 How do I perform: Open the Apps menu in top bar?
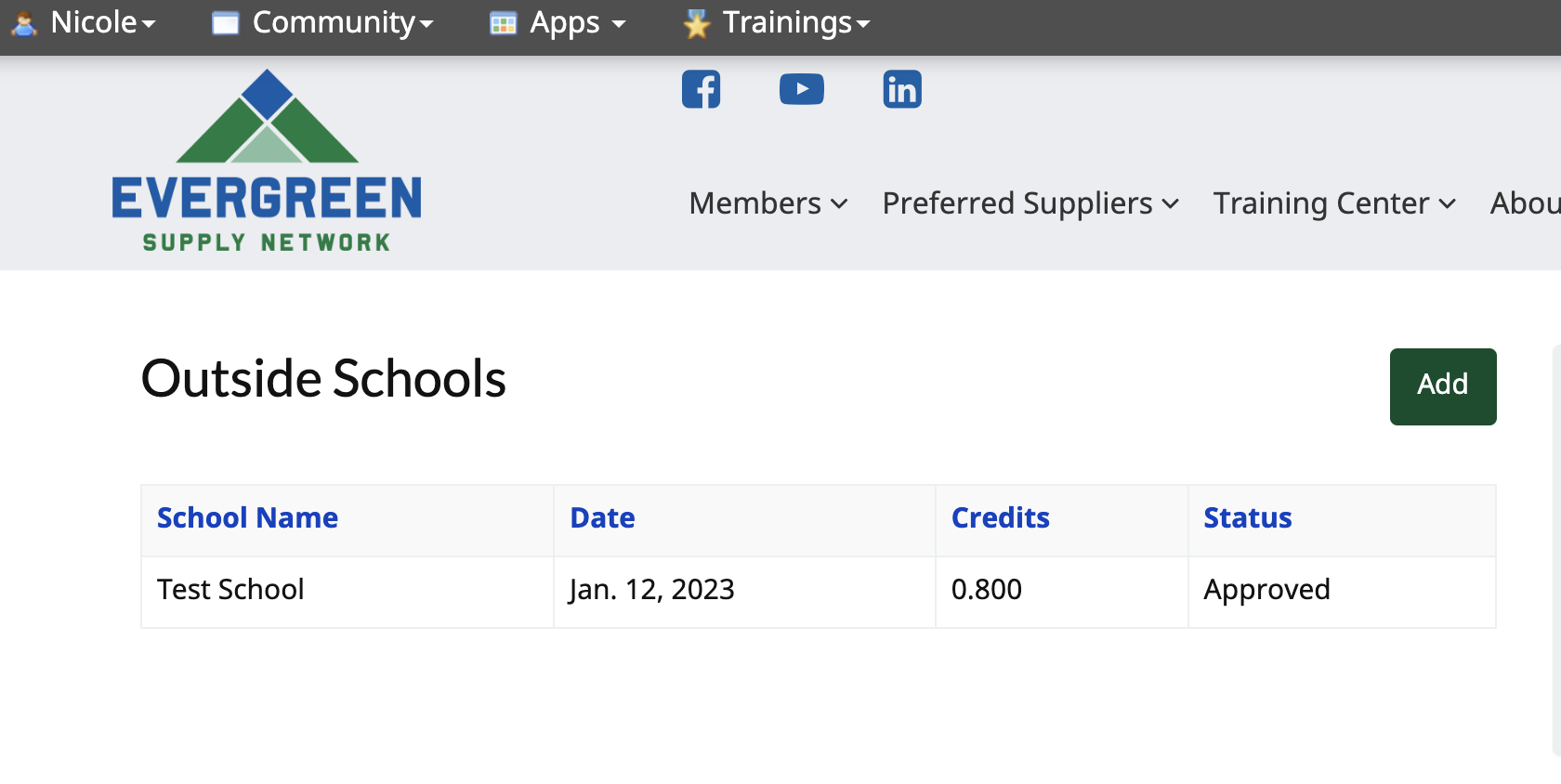578,22
